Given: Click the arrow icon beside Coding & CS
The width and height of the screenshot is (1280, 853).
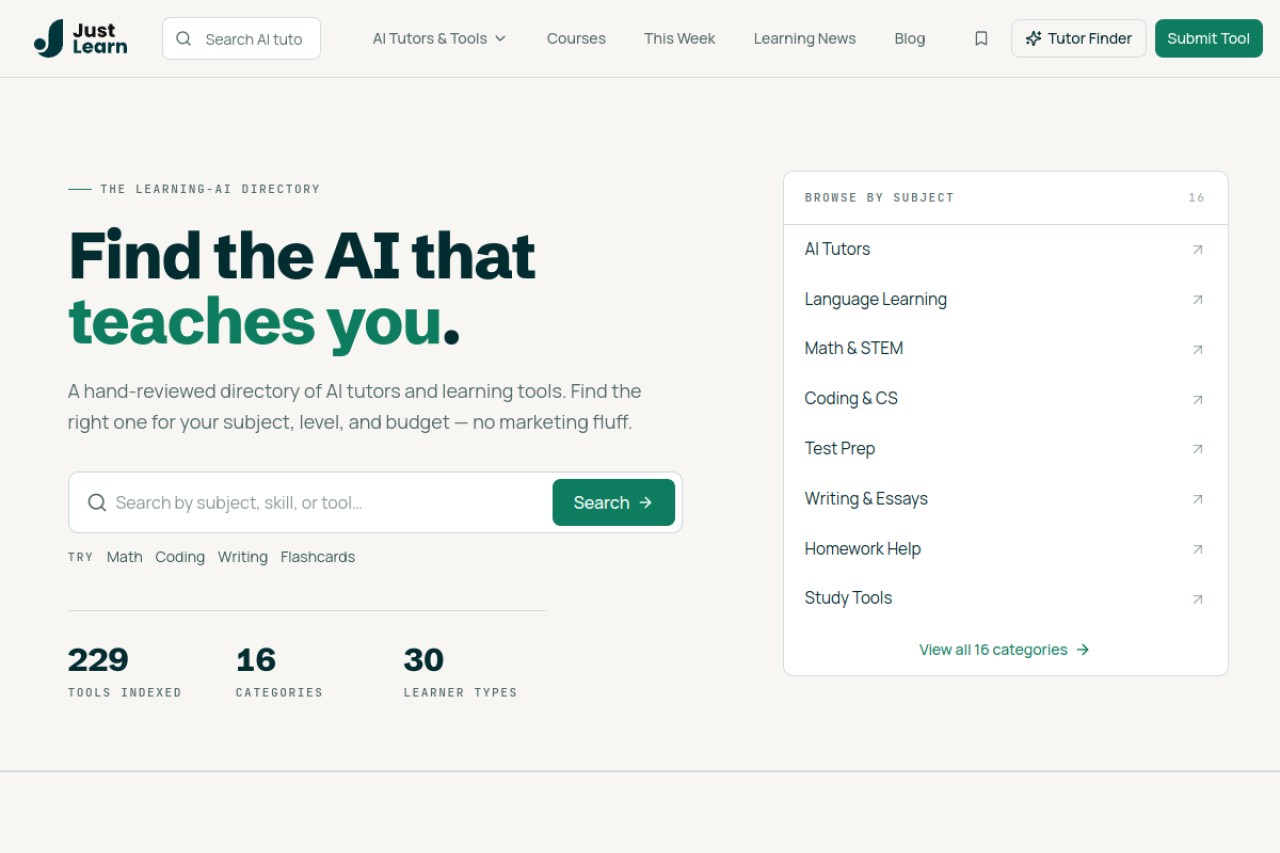Looking at the screenshot, I should (x=1197, y=400).
